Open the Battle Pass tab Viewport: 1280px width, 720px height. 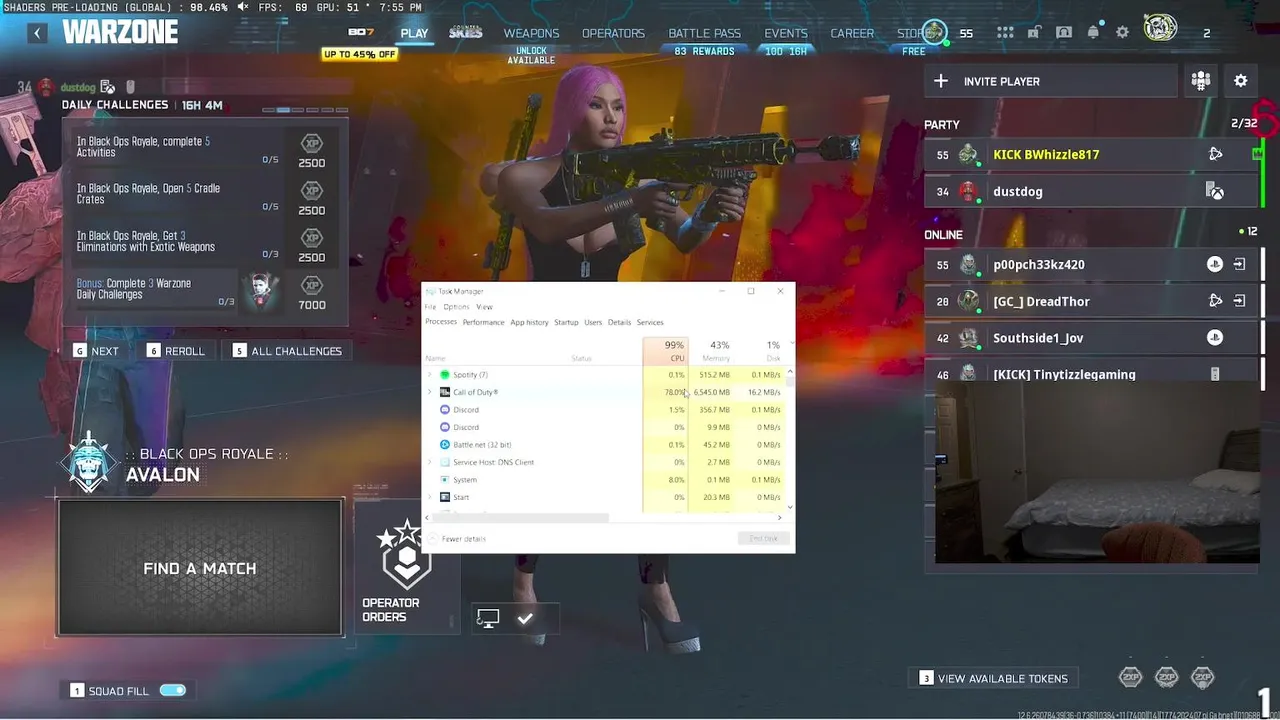pos(704,33)
